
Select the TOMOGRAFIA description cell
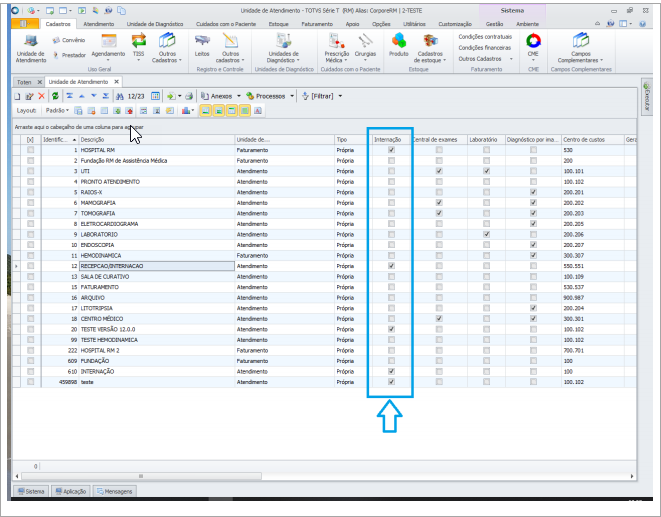pos(157,213)
